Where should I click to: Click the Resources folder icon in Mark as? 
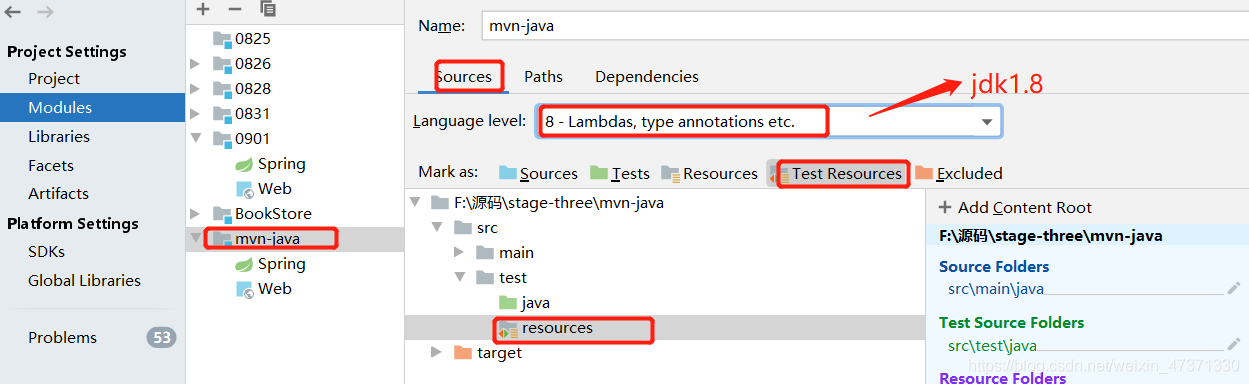point(670,173)
